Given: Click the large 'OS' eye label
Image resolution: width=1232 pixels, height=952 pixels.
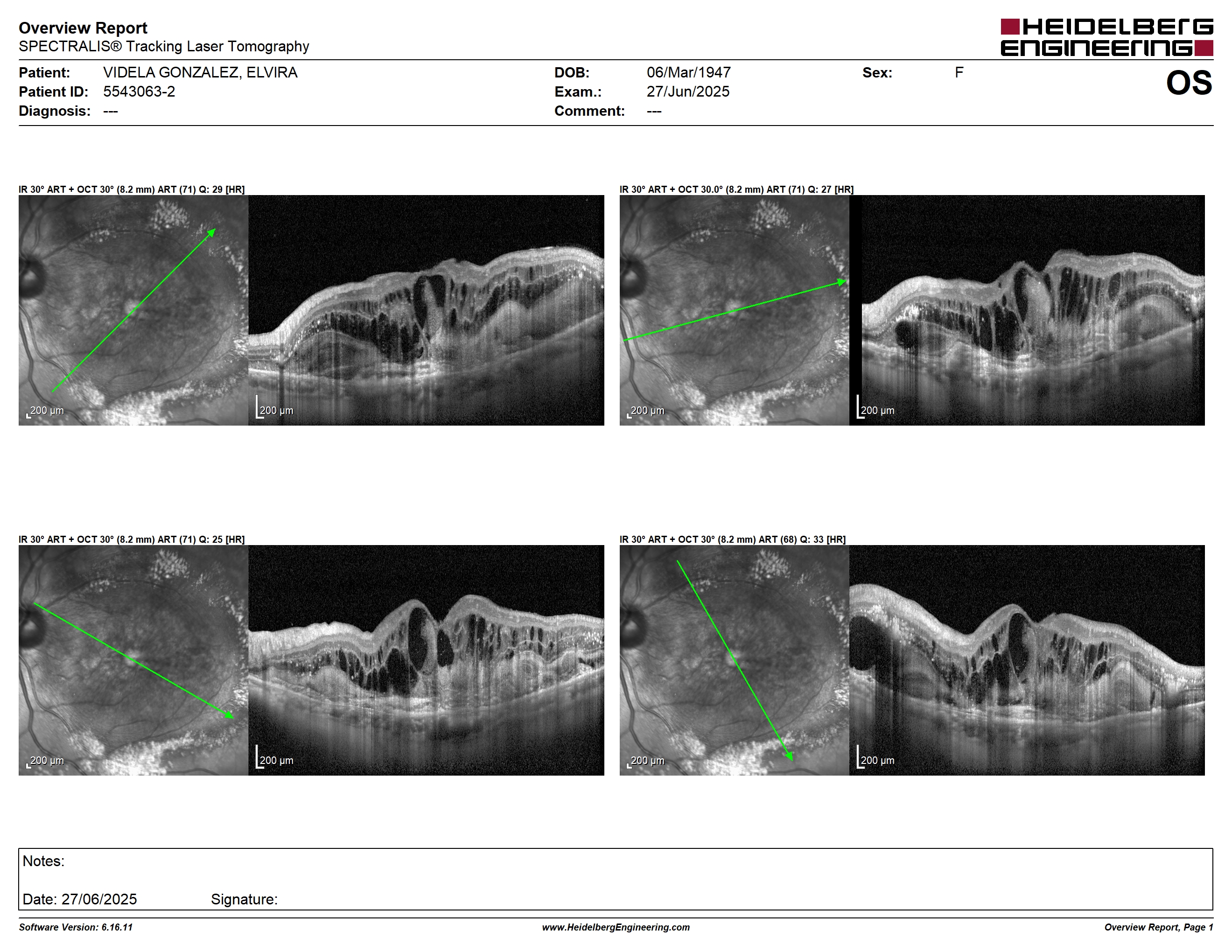Looking at the screenshot, I should click(x=1189, y=83).
